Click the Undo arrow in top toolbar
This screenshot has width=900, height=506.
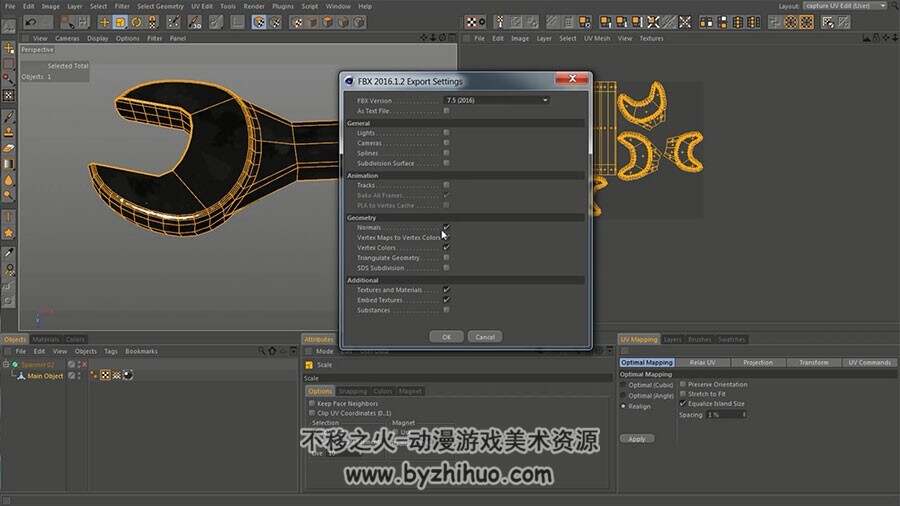tap(30, 22)
